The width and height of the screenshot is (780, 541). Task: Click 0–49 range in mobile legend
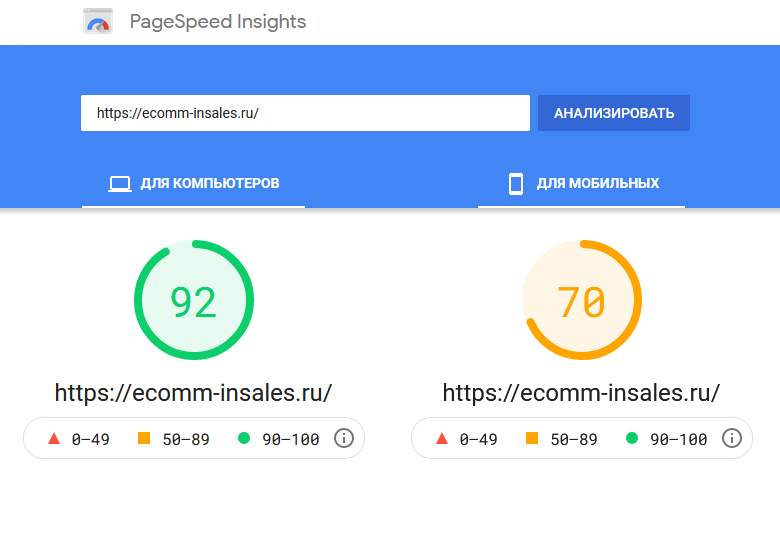[478, 439]
